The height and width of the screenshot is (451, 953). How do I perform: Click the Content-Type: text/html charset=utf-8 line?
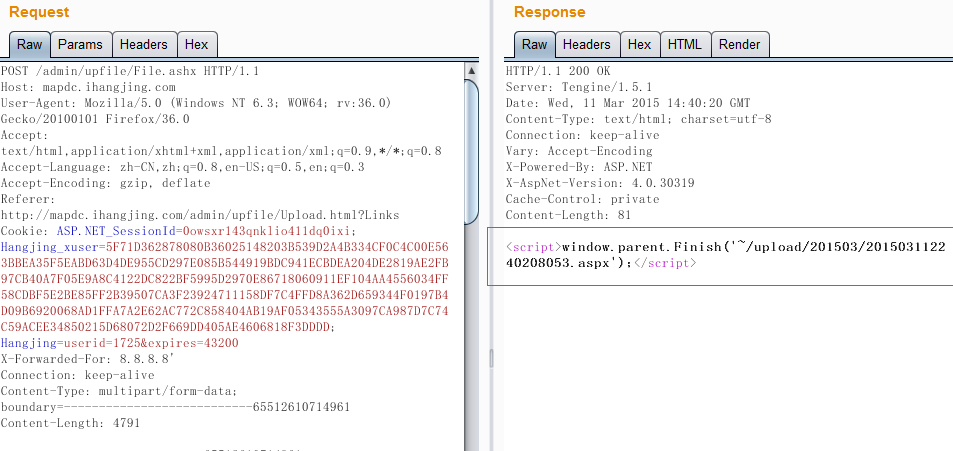tap(638, 119)
